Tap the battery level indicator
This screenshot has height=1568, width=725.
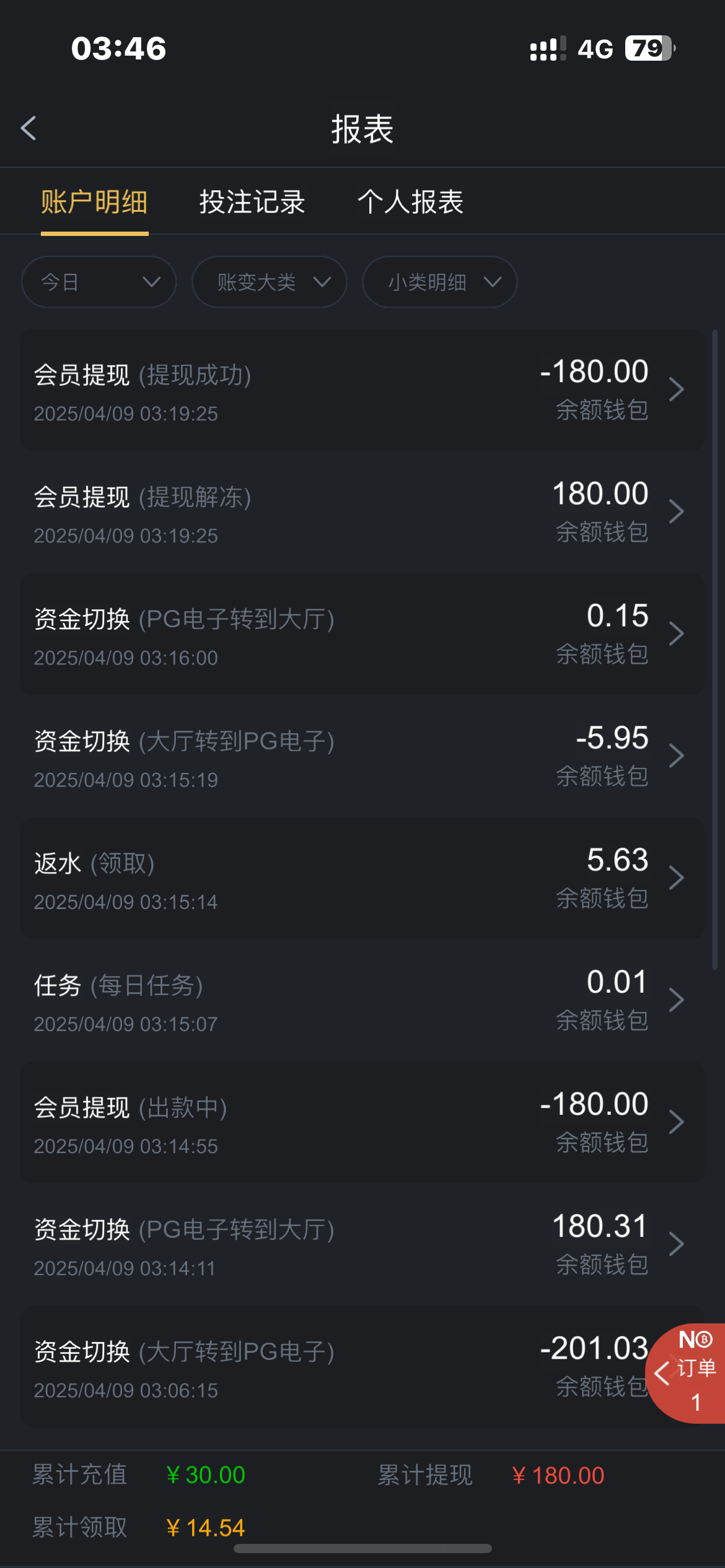(x=649, y=48)
